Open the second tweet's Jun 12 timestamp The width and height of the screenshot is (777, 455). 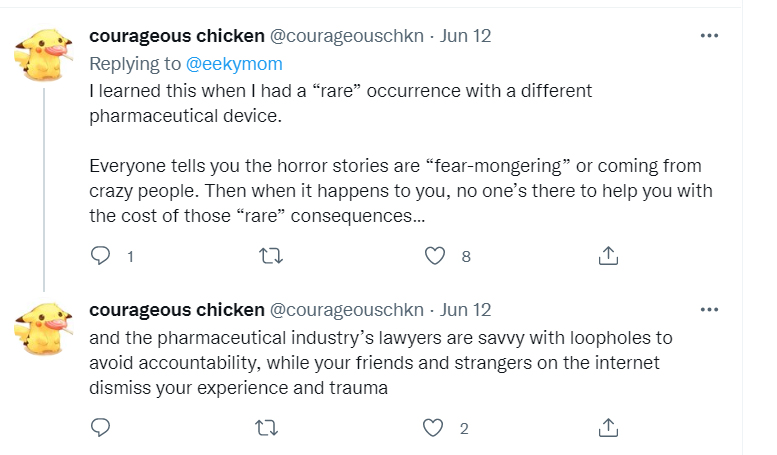point(466,310)
